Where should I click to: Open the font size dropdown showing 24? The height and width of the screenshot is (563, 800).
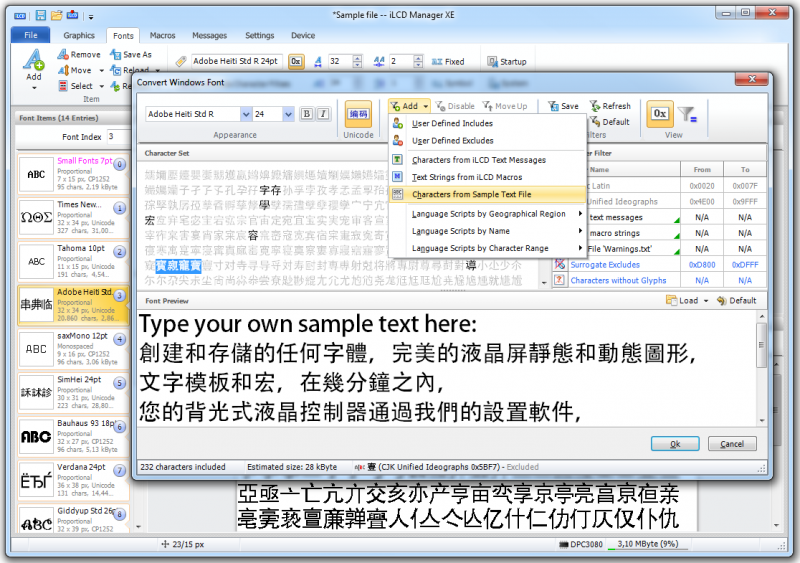click(288, 114)
